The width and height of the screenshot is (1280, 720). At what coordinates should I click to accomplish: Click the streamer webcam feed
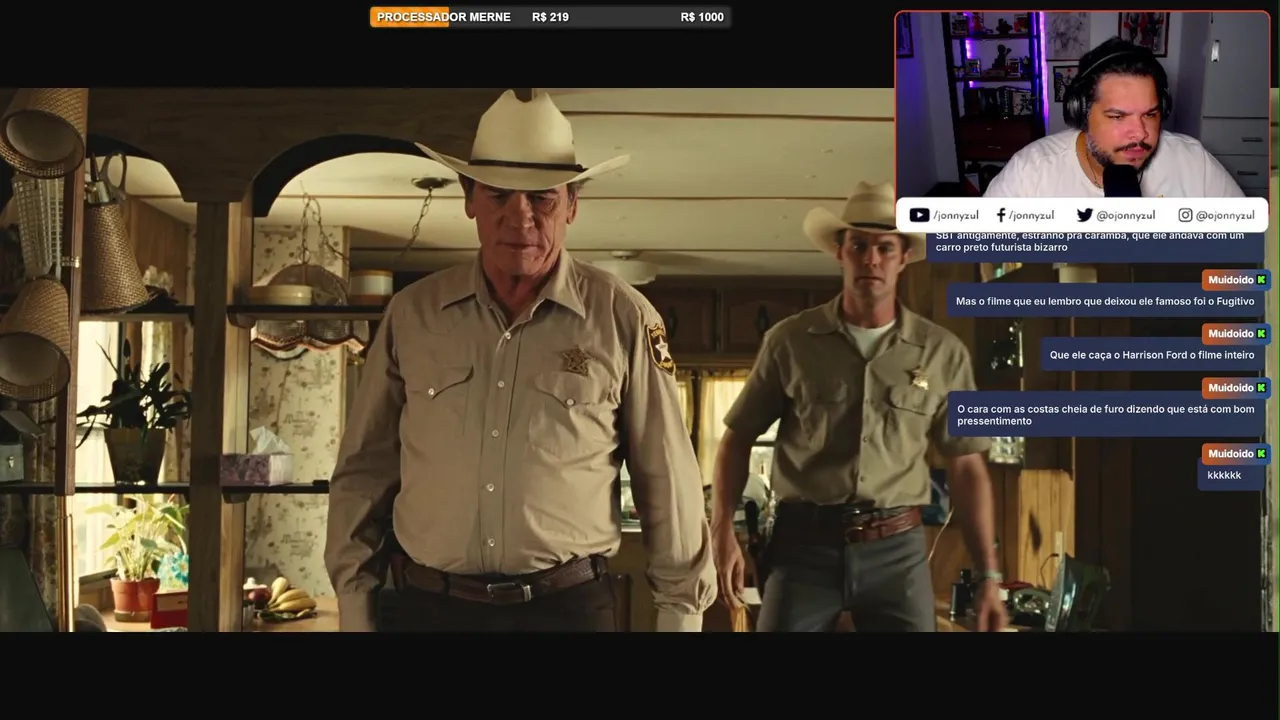pyautogui.click(x=1082, y=105)
